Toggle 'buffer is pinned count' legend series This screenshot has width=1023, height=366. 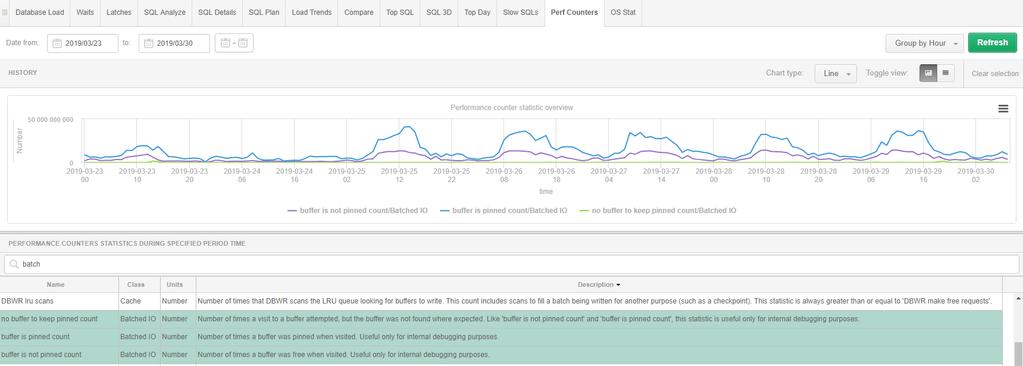tap(503, 211)
